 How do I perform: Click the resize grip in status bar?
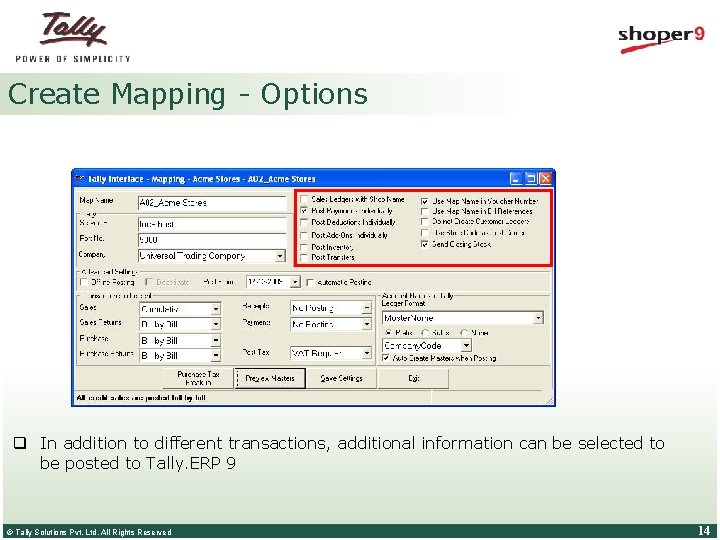tap(549, 400)
